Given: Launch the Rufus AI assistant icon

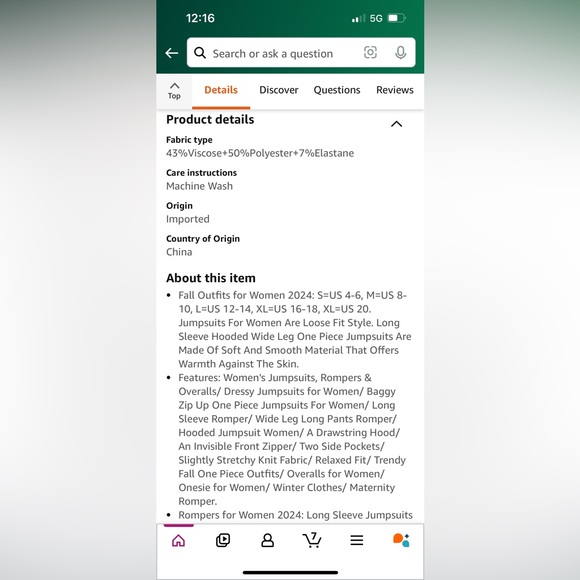Looking at the screenshot, I should (401, 540).
